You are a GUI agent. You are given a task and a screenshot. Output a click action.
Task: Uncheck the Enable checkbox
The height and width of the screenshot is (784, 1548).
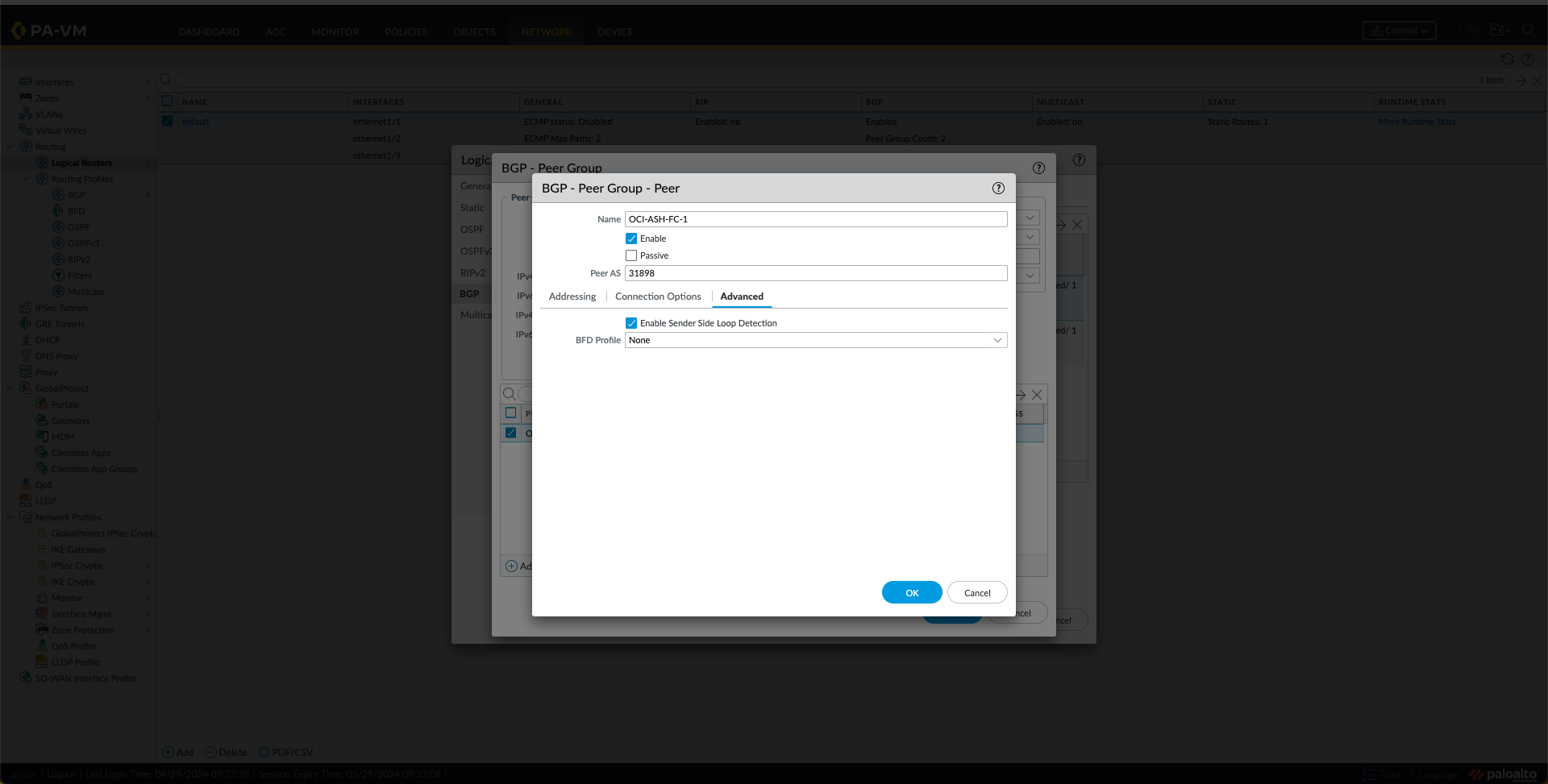coord(631,239)
